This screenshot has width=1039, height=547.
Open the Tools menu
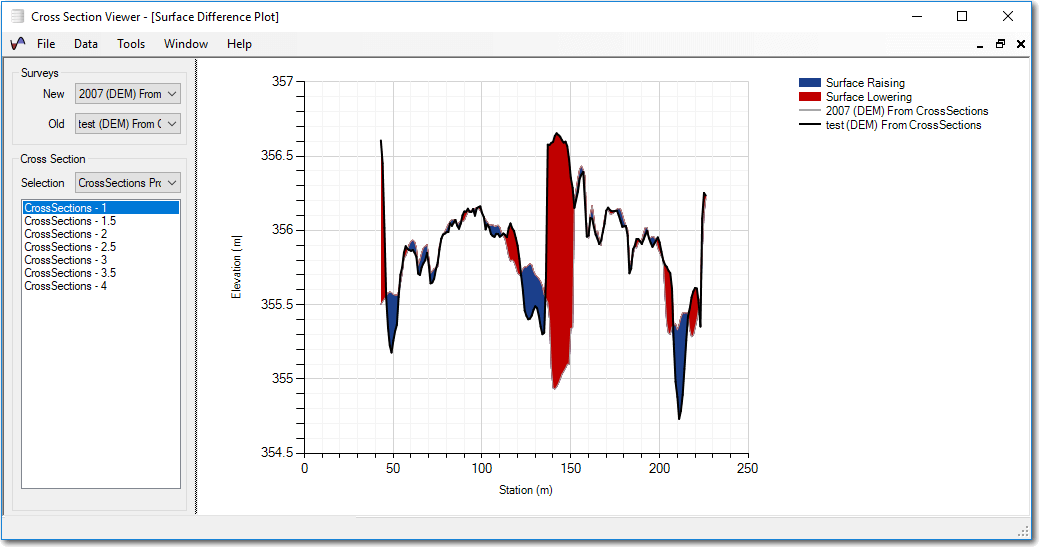pyautogui.click(x=131, y=44)
